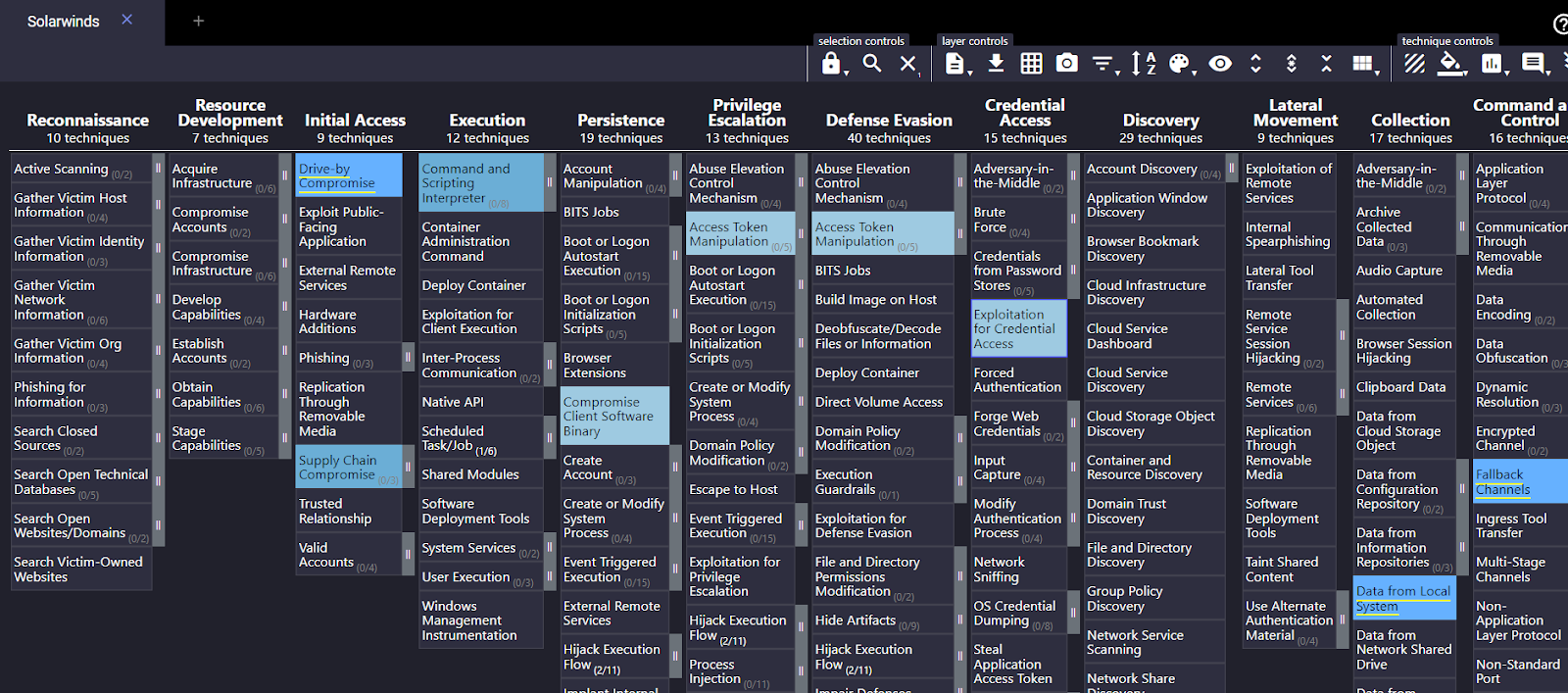This screenshot has width=1568, height=693.
Task: Expand Remote Service Session Hijacking handle
Action: pyautogui.click(x=1343, y=336)
